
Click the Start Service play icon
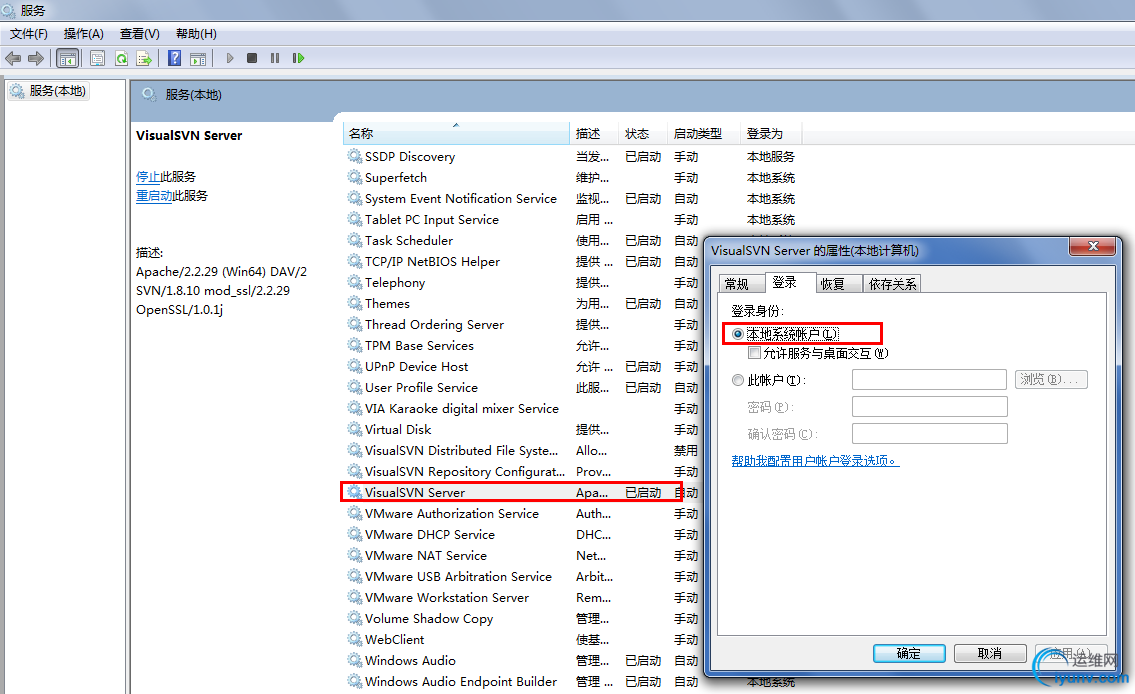point(229,58)
